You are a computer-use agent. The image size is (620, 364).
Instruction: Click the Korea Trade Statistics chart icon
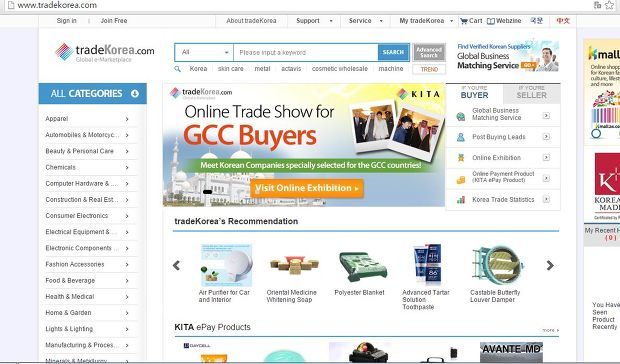[x=461, y=200]
